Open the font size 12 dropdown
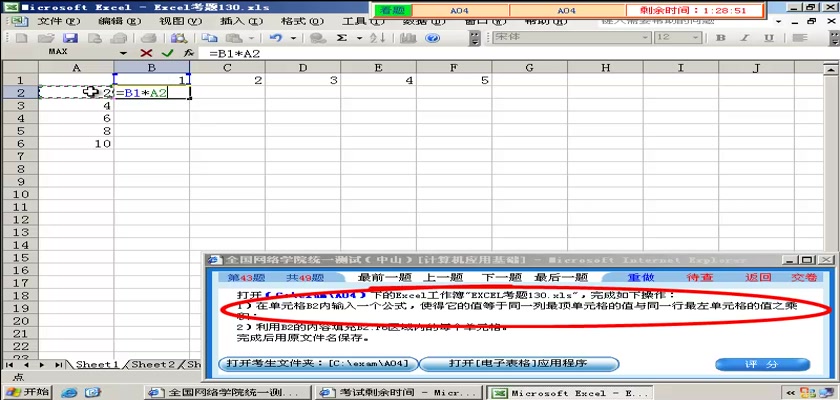The image size is (840, 400). [695, 37]
